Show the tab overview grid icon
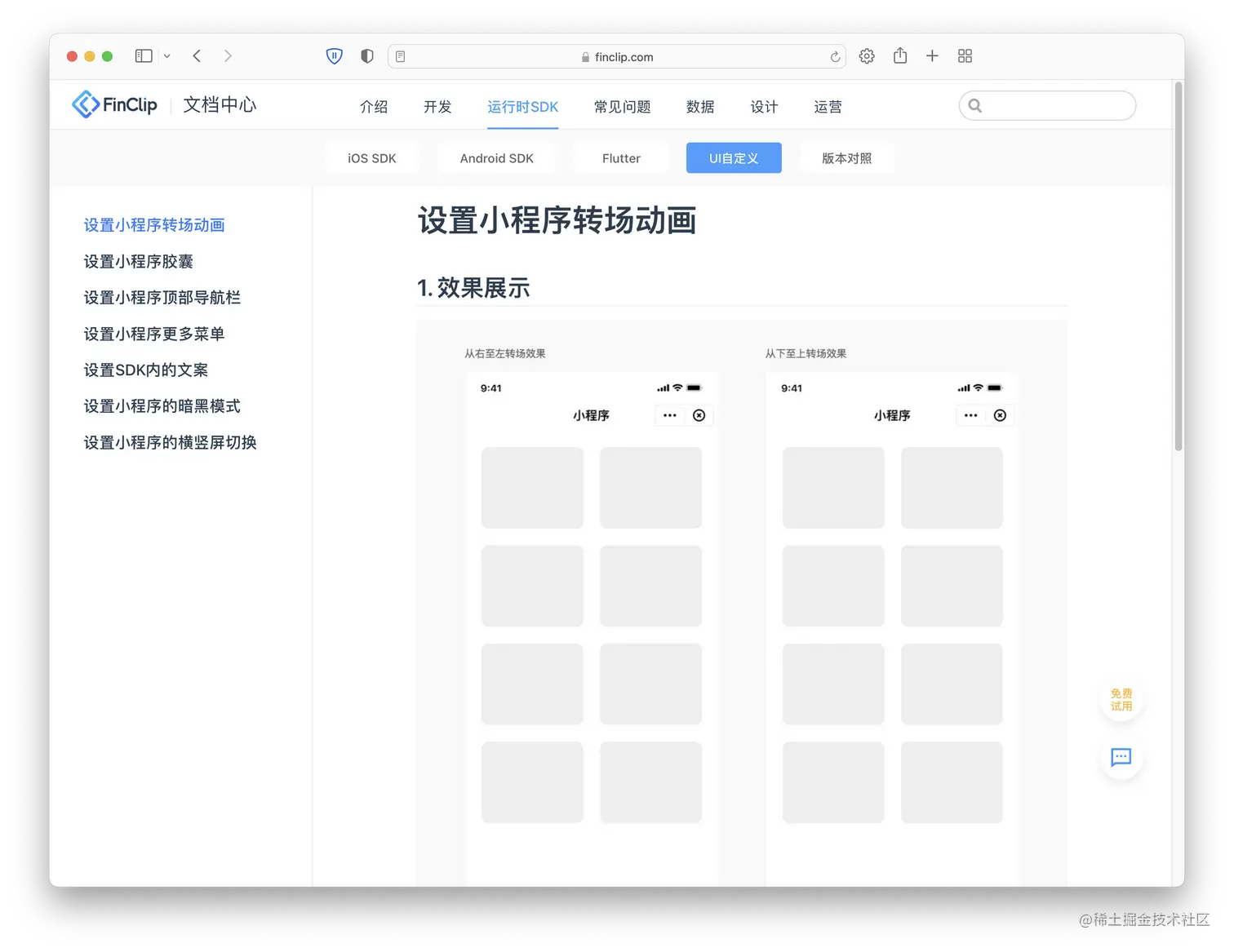Image resolution: width=1234 pixels, height=952 pixels. pos(965,55)
